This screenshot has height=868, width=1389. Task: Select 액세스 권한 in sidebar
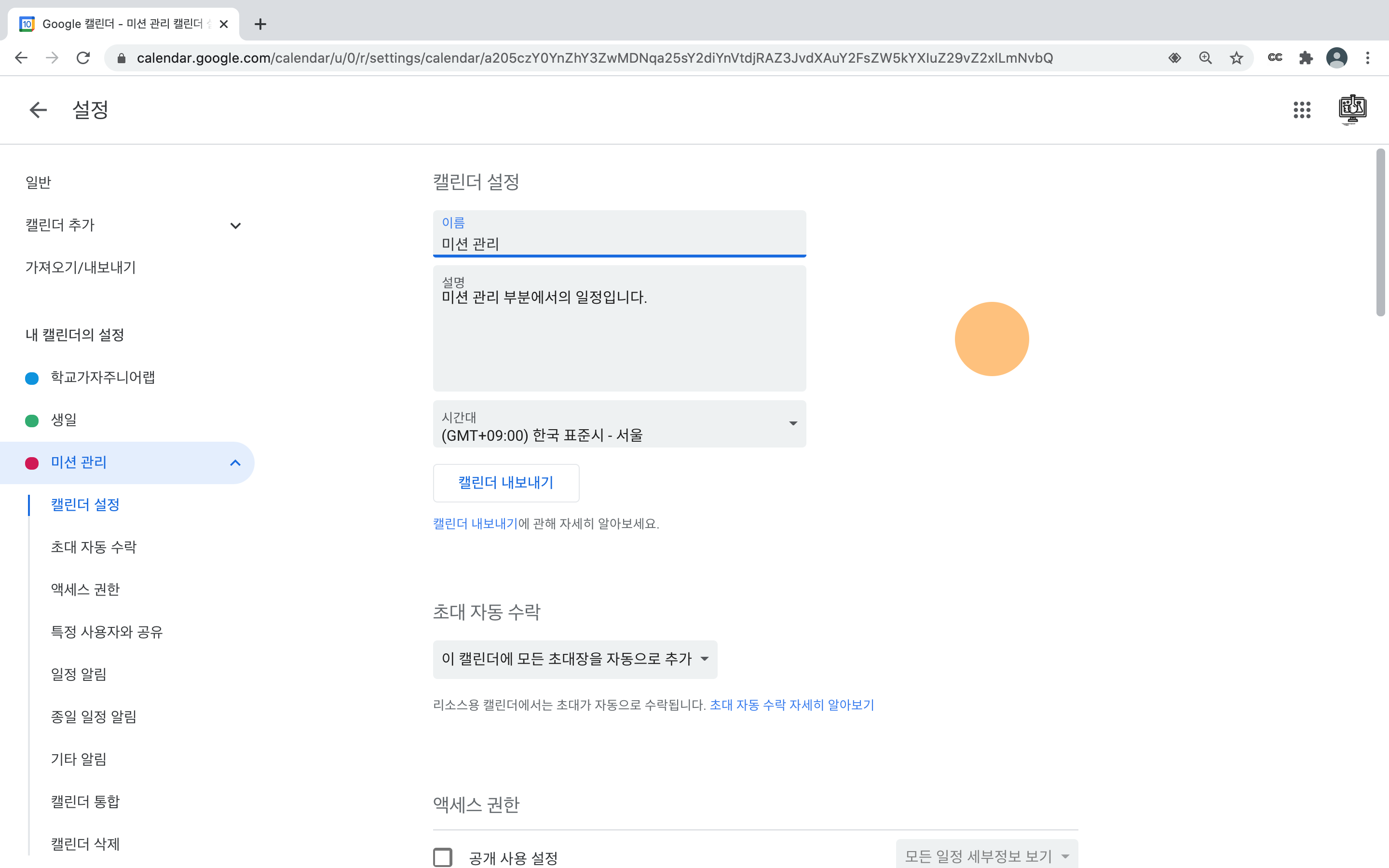pos(85,590)
